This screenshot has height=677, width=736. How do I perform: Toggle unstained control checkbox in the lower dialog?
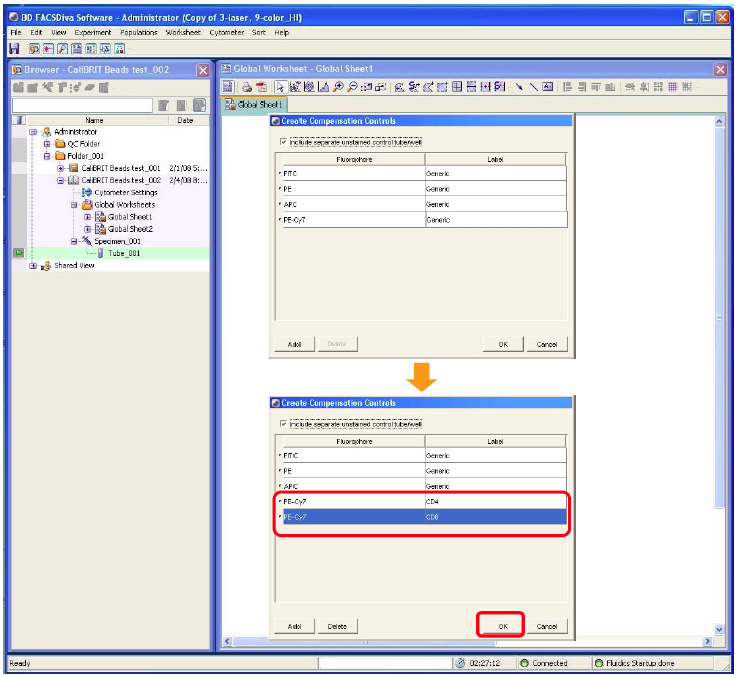coord(283,423)
